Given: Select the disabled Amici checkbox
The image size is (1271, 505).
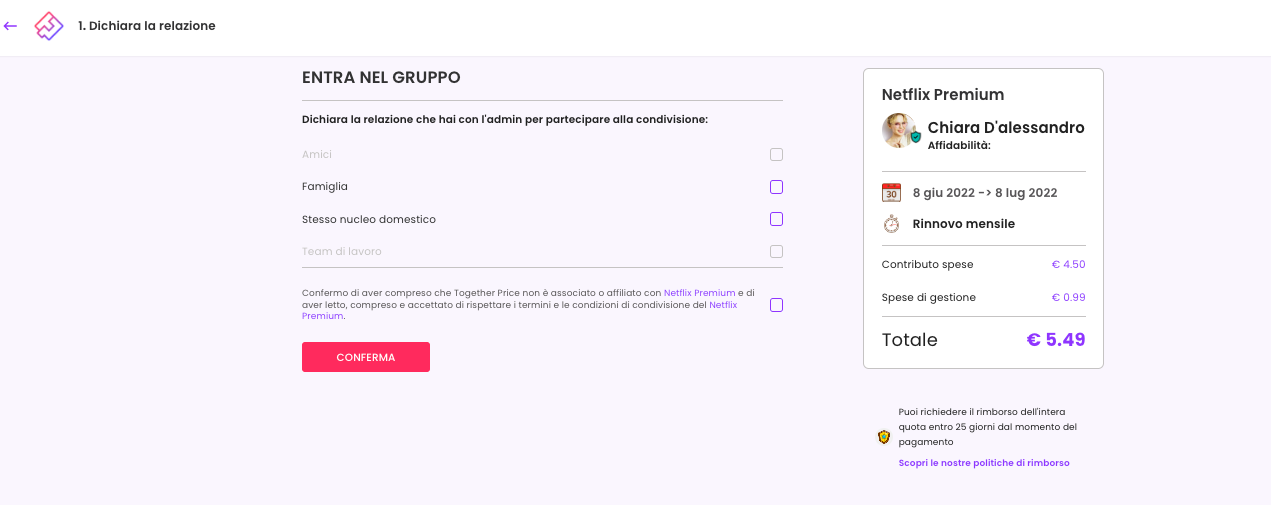Looking at the screenshot, I should click(x=776, y=155).
